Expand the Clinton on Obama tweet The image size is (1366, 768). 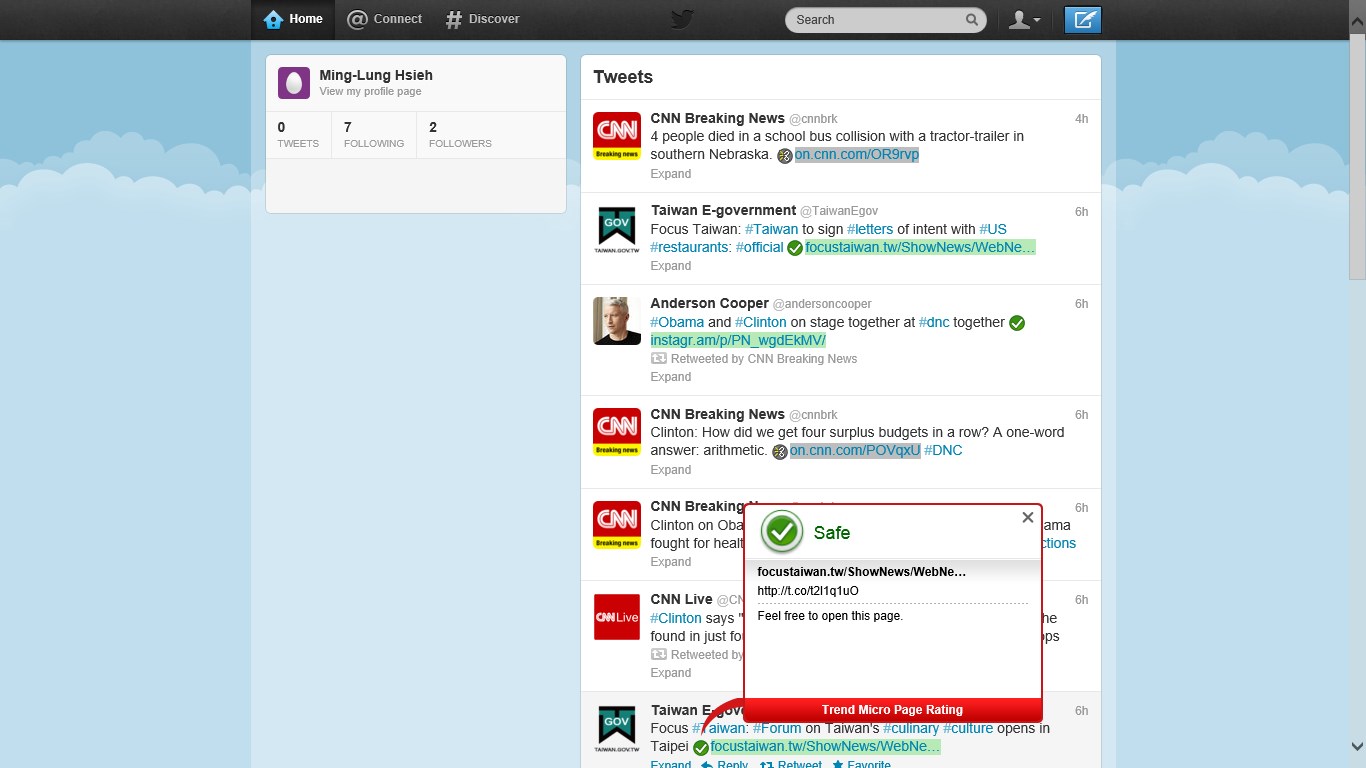click(671, 562)
